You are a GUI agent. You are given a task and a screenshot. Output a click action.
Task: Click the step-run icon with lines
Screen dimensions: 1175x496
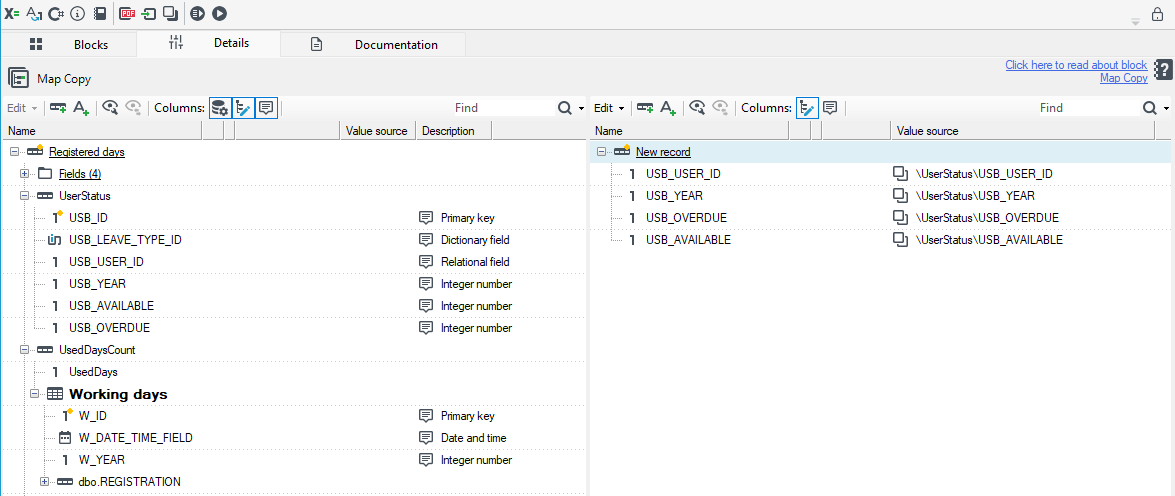tap(197, 13)
